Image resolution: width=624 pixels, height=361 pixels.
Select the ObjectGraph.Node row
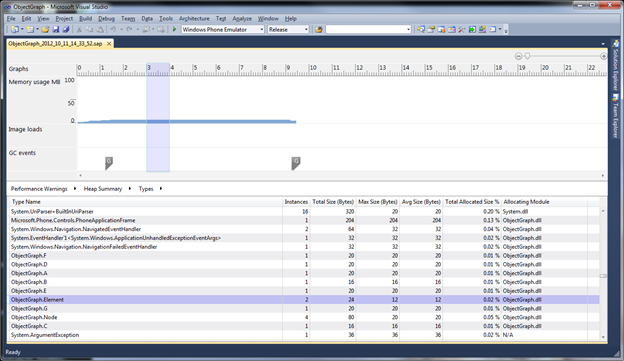point(304,317)
